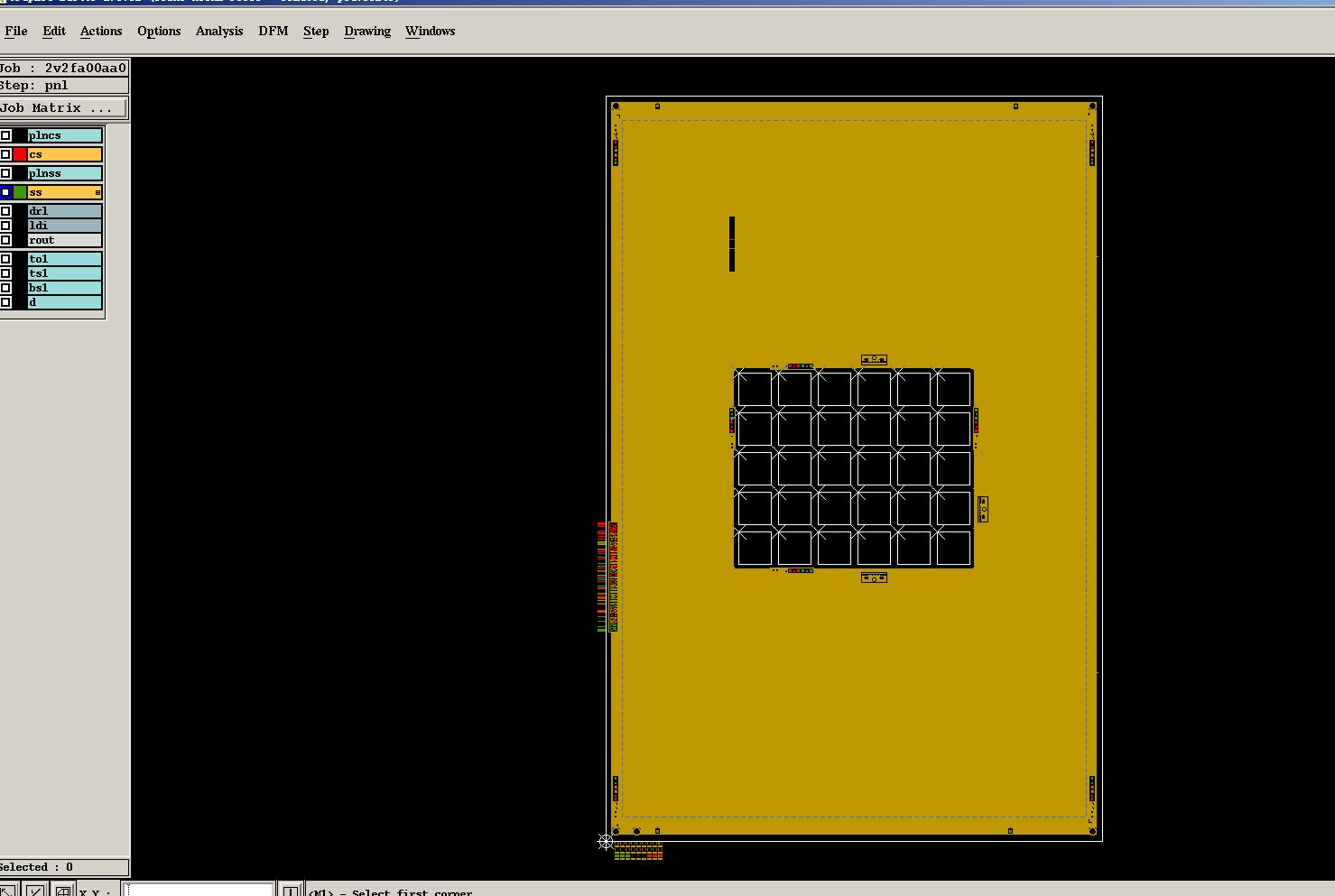Click the panel origin crosshair marker
The image size is (1335, 896).
point(606,842)
